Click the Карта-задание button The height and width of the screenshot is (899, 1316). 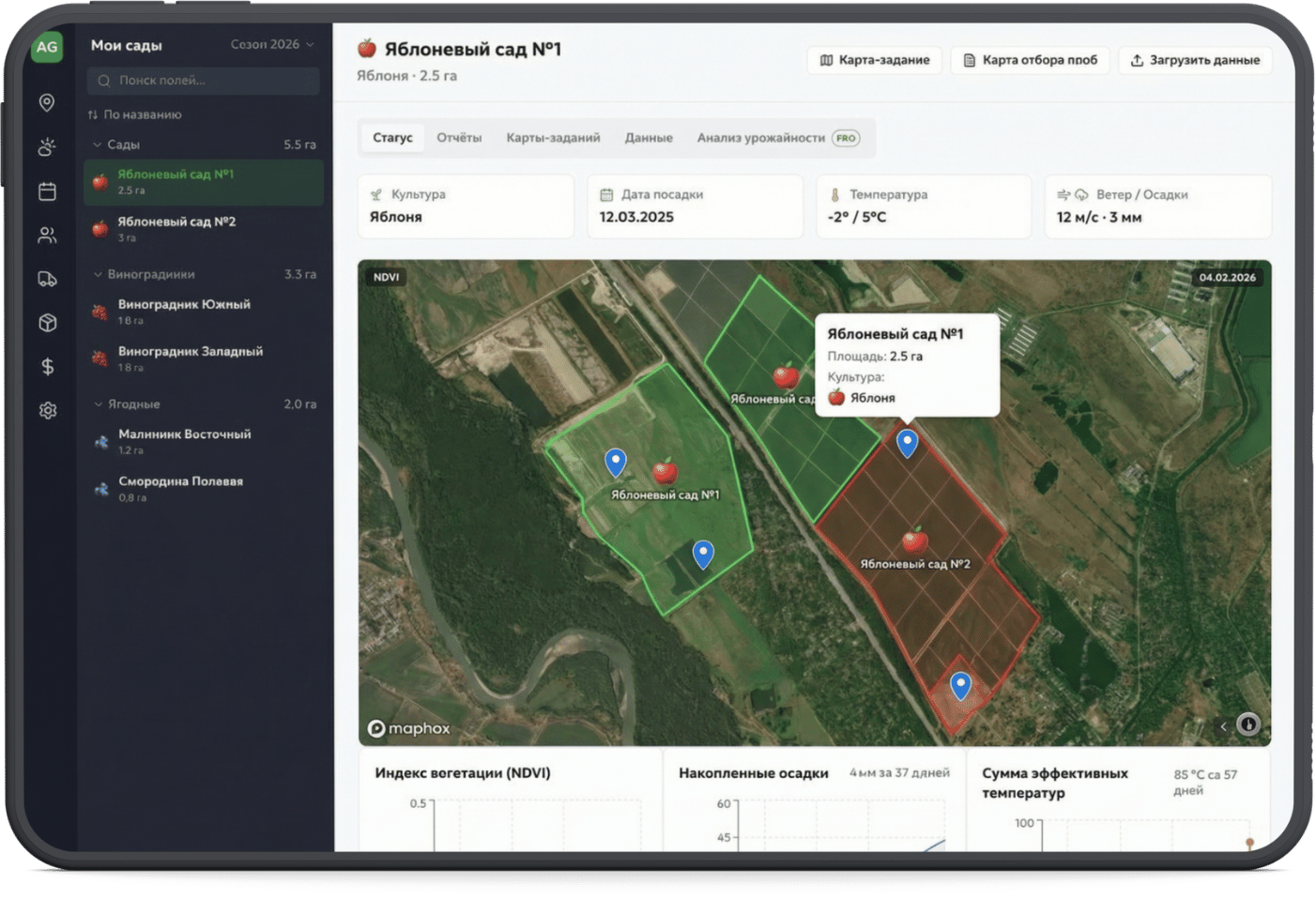(874, 60)
